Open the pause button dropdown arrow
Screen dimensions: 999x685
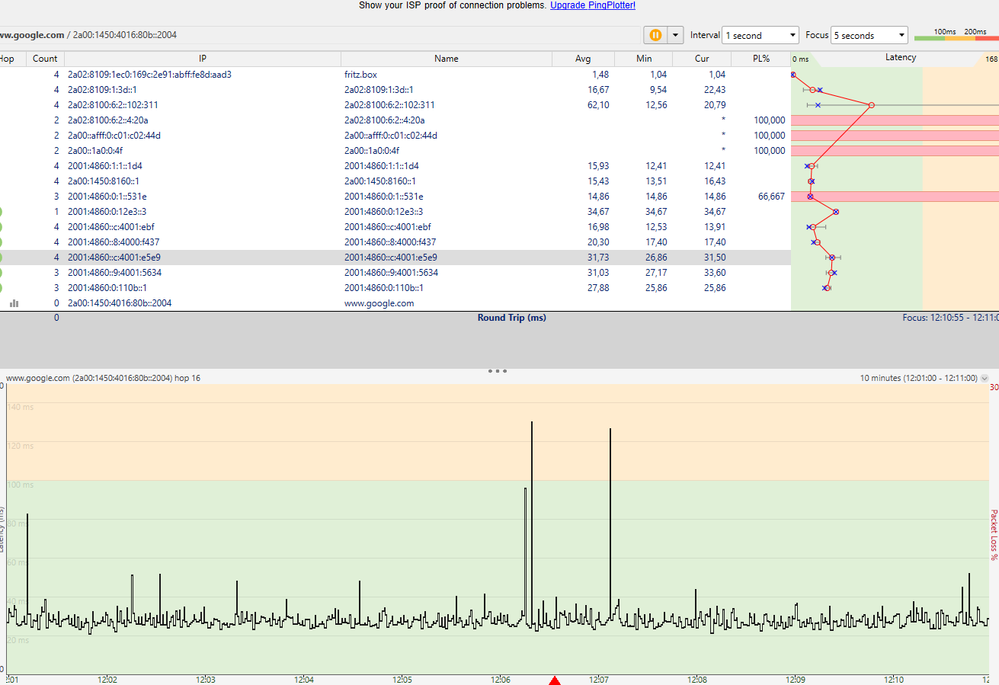(675, 35)
